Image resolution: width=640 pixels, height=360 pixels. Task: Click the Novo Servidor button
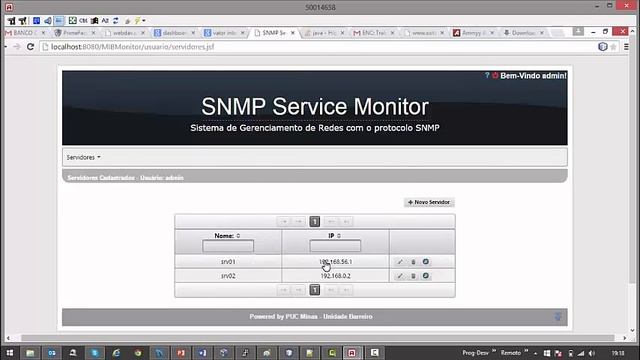click(x=429, y=202)
